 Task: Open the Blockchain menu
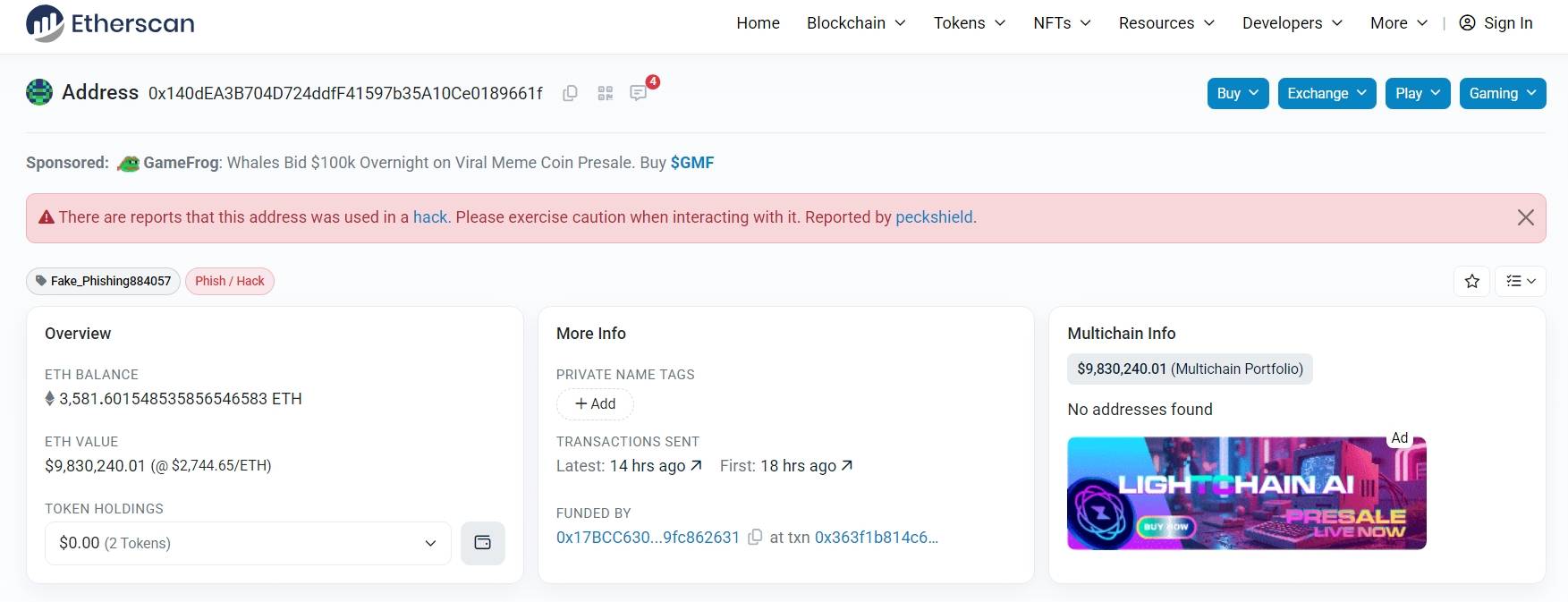pyautogui.click(x=856, y=23)
